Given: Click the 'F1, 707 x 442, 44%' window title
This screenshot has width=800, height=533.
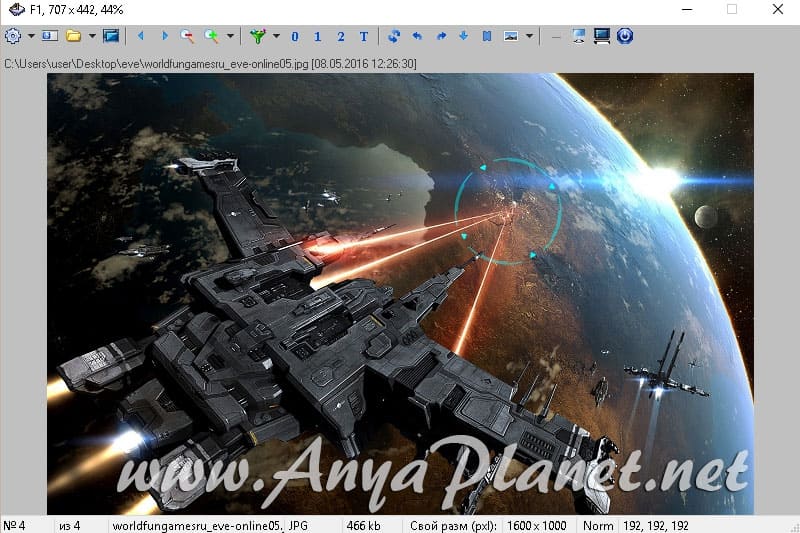Looking at the screenshot, I should (x=77, y=10).
